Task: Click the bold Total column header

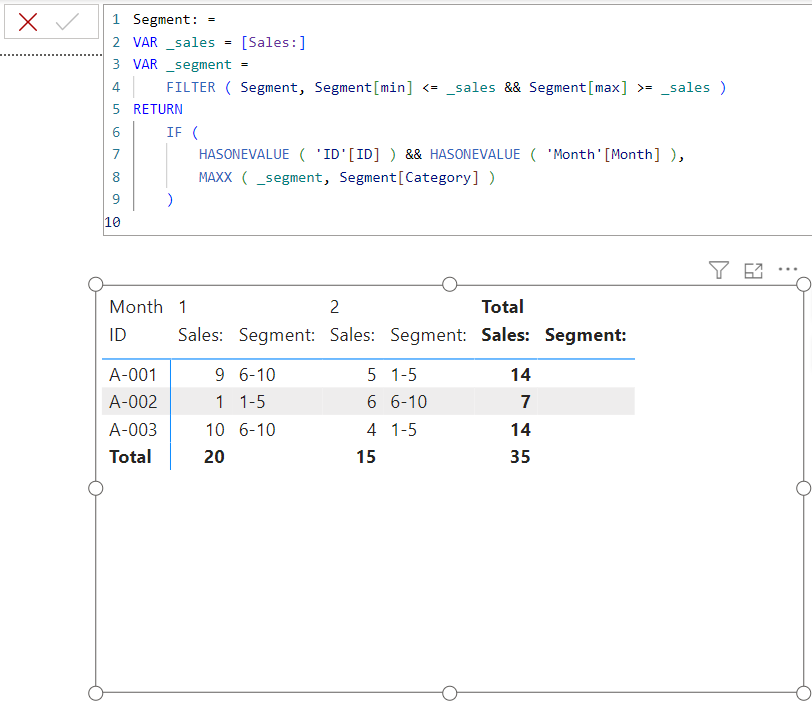Action: pyautogui.click(x=503, y=307)
